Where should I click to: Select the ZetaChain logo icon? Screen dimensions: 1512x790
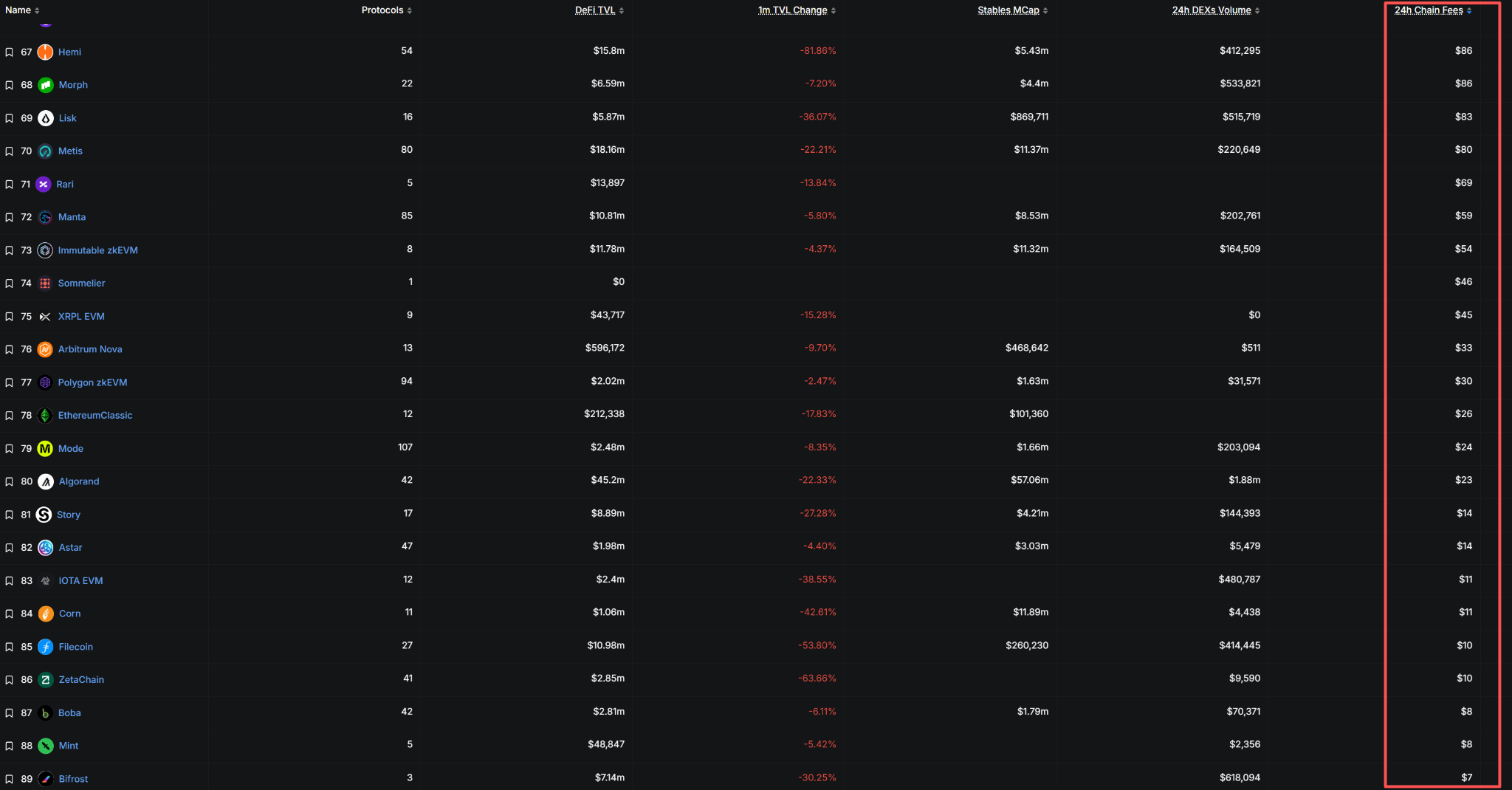(x=44, y=679)
